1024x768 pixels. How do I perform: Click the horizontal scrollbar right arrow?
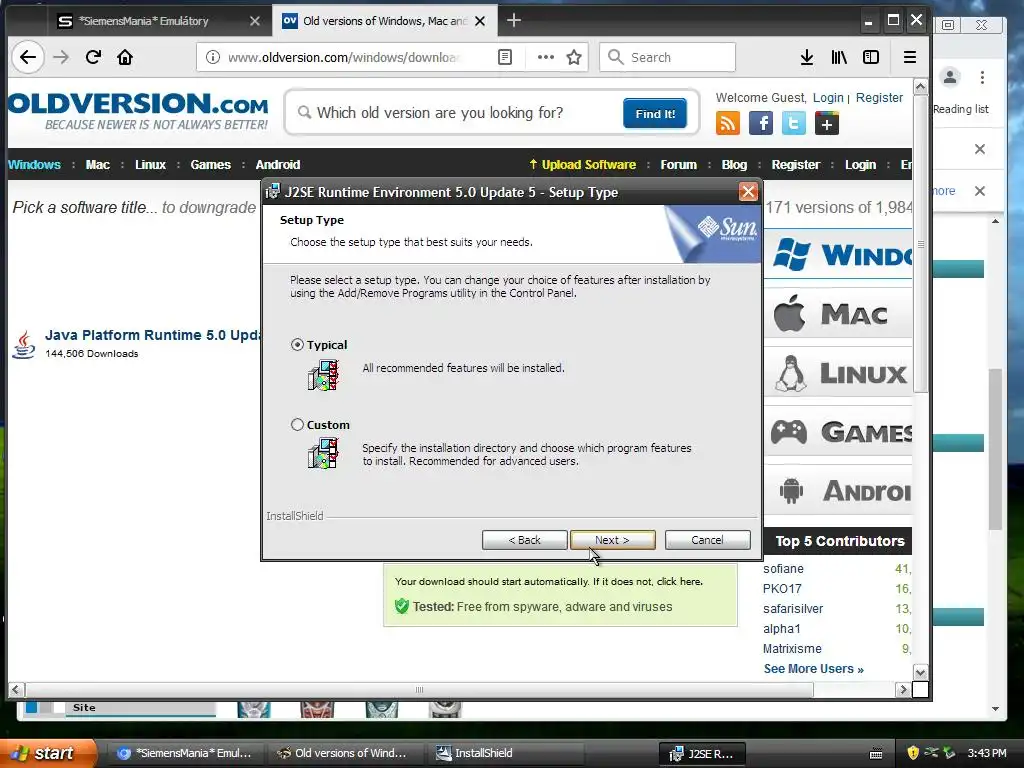coord(903,690)
